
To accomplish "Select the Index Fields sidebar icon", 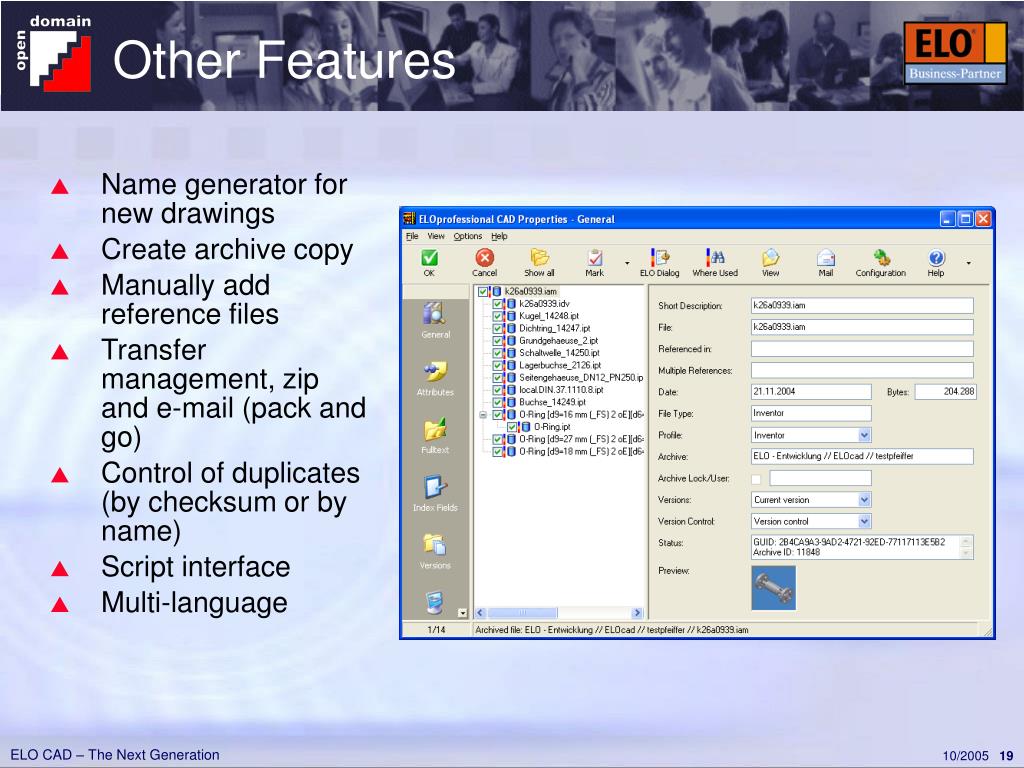I will [435, 487].
